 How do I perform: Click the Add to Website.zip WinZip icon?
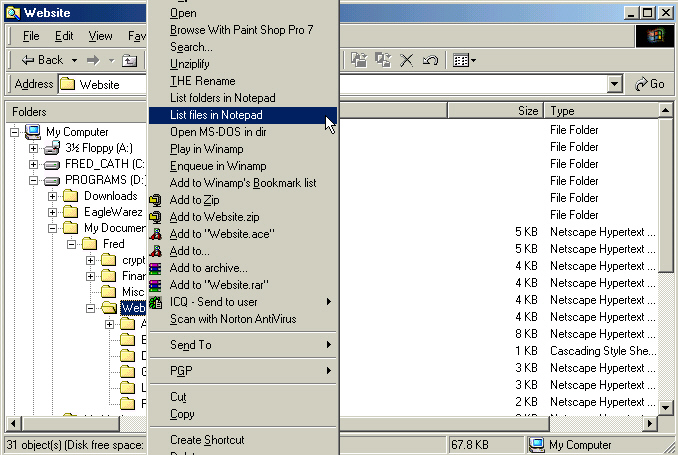click(155, 217)
